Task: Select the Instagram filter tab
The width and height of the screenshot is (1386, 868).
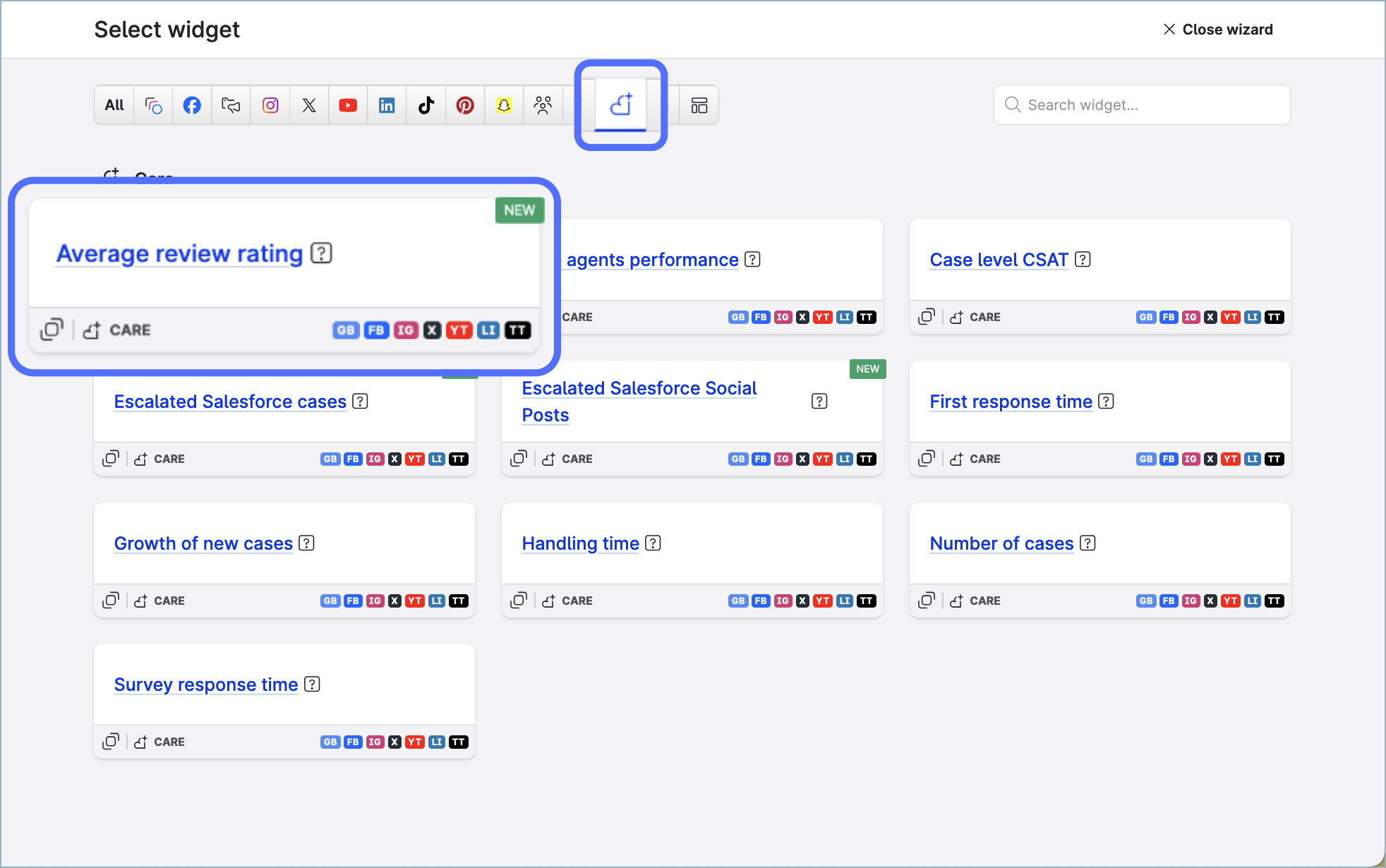Action: point(270,105)
